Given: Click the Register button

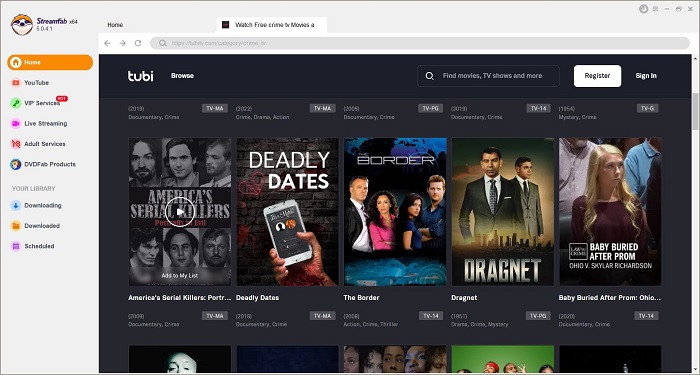Looking at the screenshot, I should (x=597, y=76).
